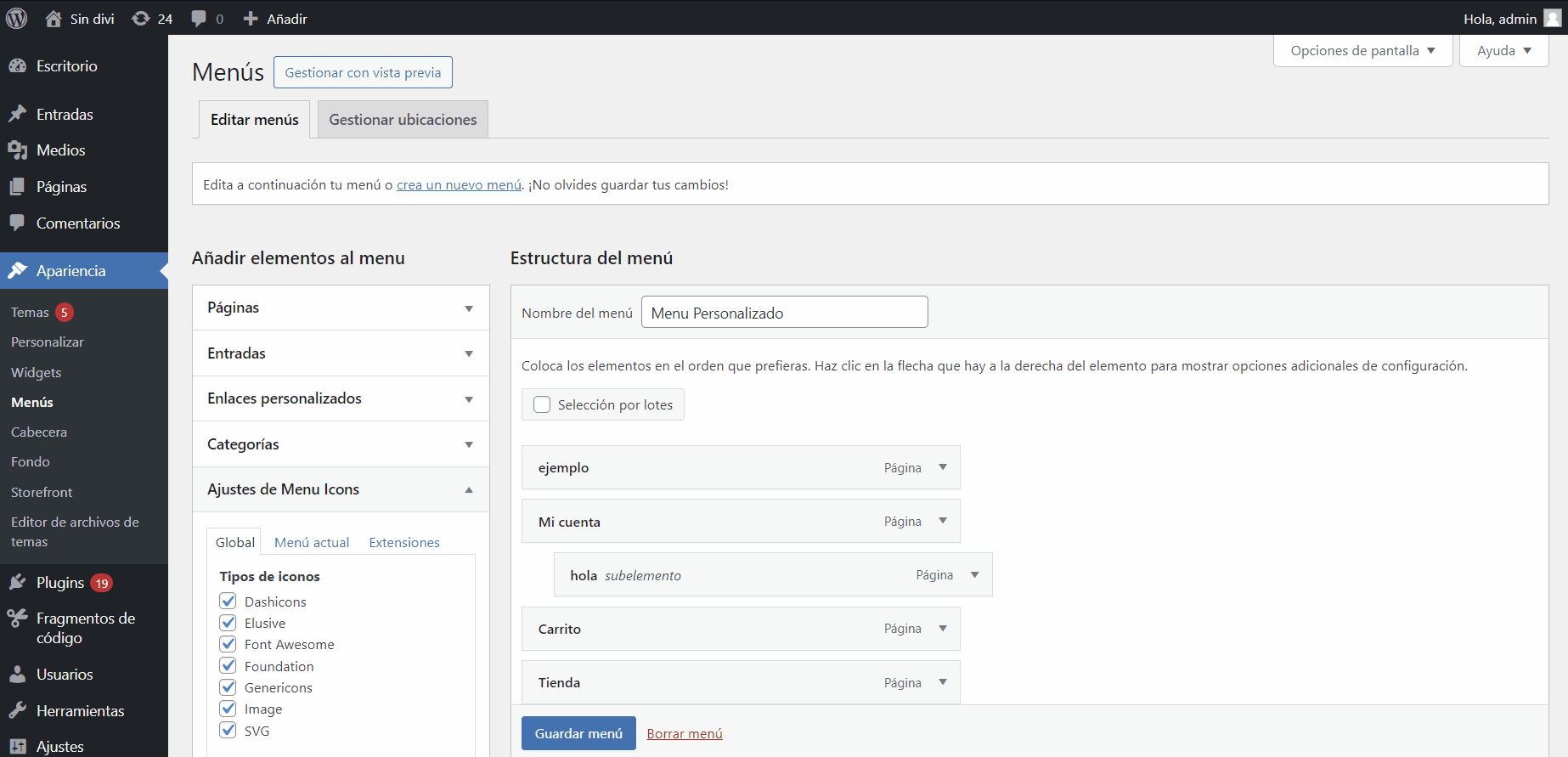
Task: Disable the Font Awesome checkbox
Action: 228,644
